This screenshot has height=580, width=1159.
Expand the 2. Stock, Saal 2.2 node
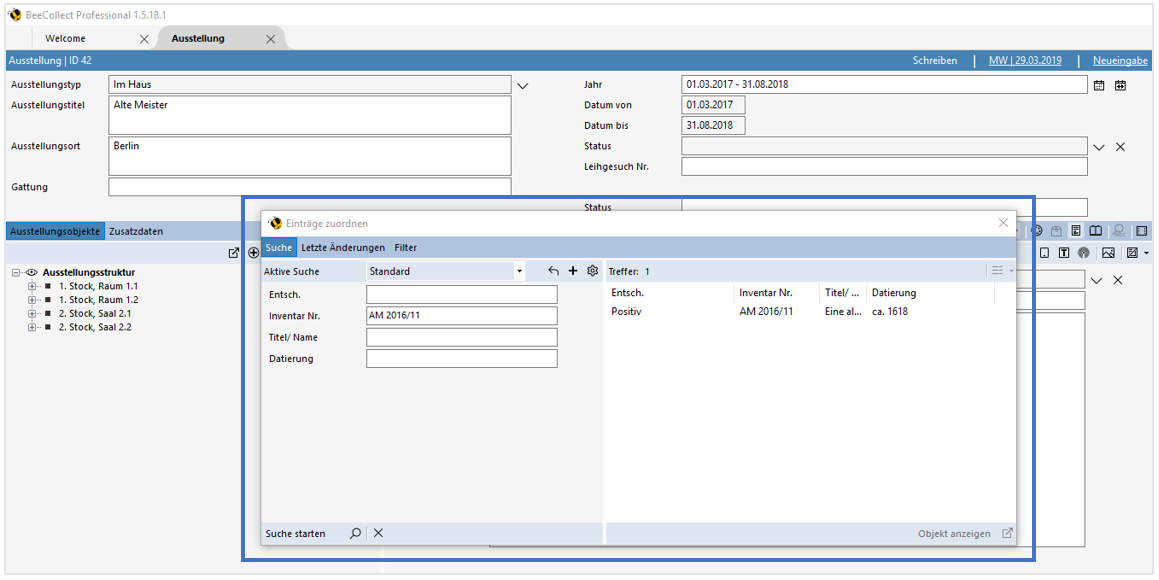32,327
